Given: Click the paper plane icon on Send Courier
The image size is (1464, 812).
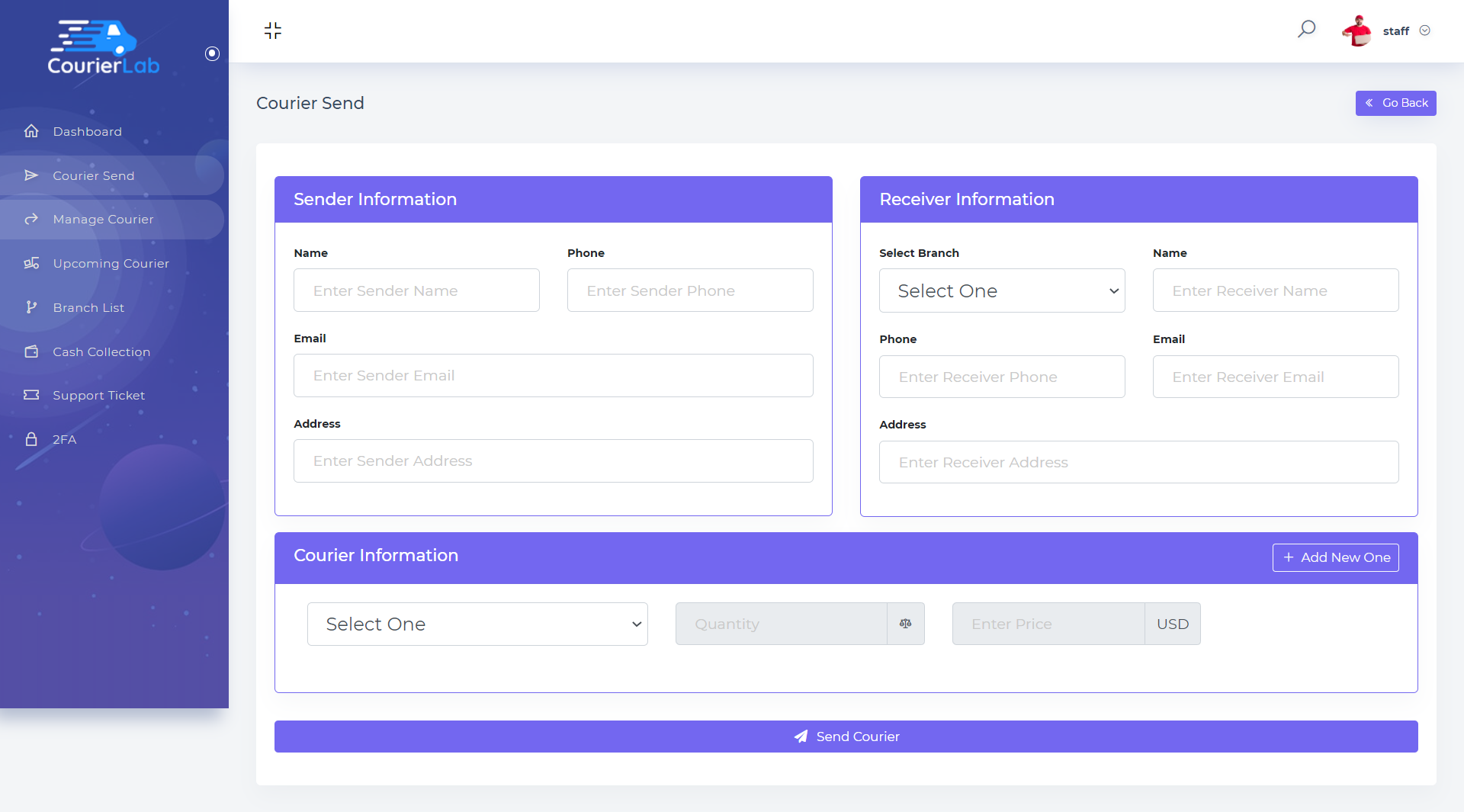Looking at the screenshot, I should [x=801, y=737].
